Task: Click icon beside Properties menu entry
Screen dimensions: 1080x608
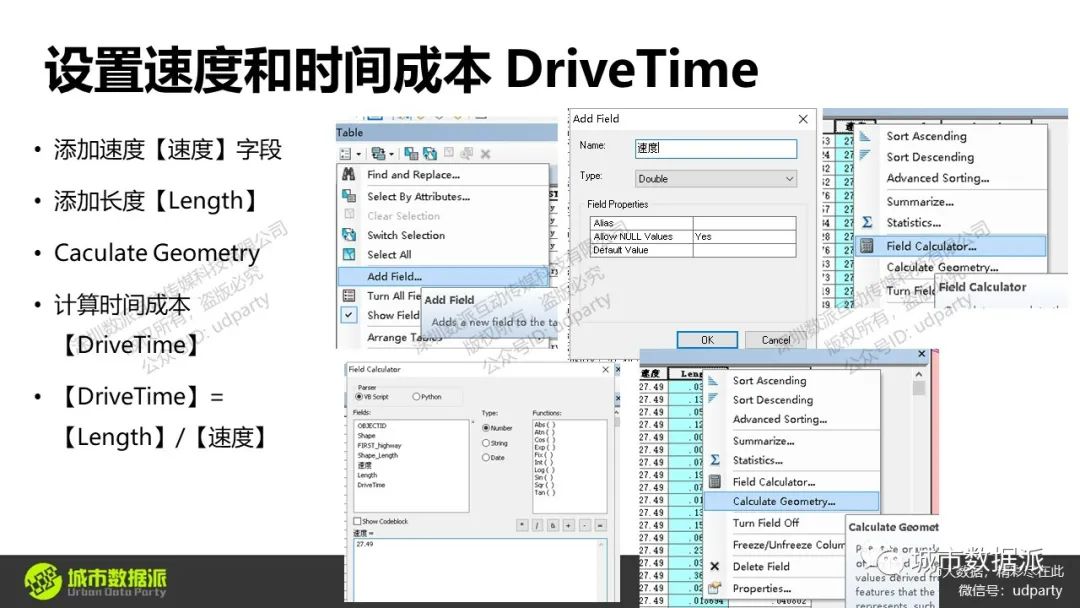Action: point(715,588)
